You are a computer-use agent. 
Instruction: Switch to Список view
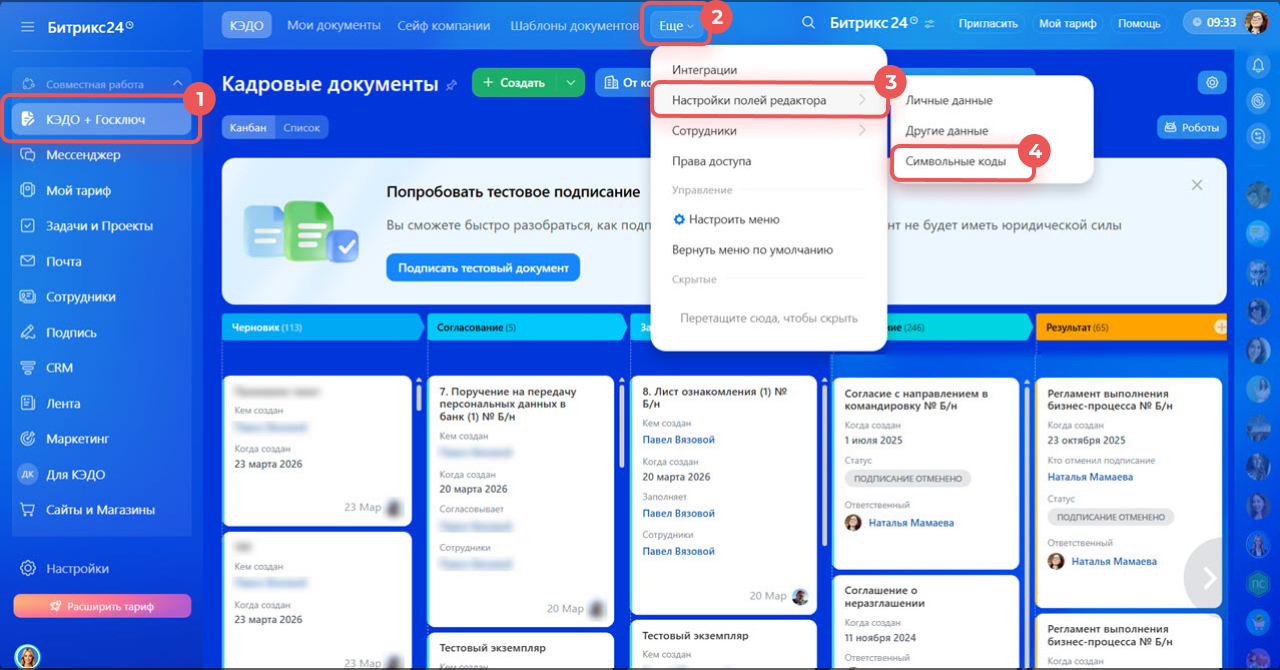tap(301, 127)
